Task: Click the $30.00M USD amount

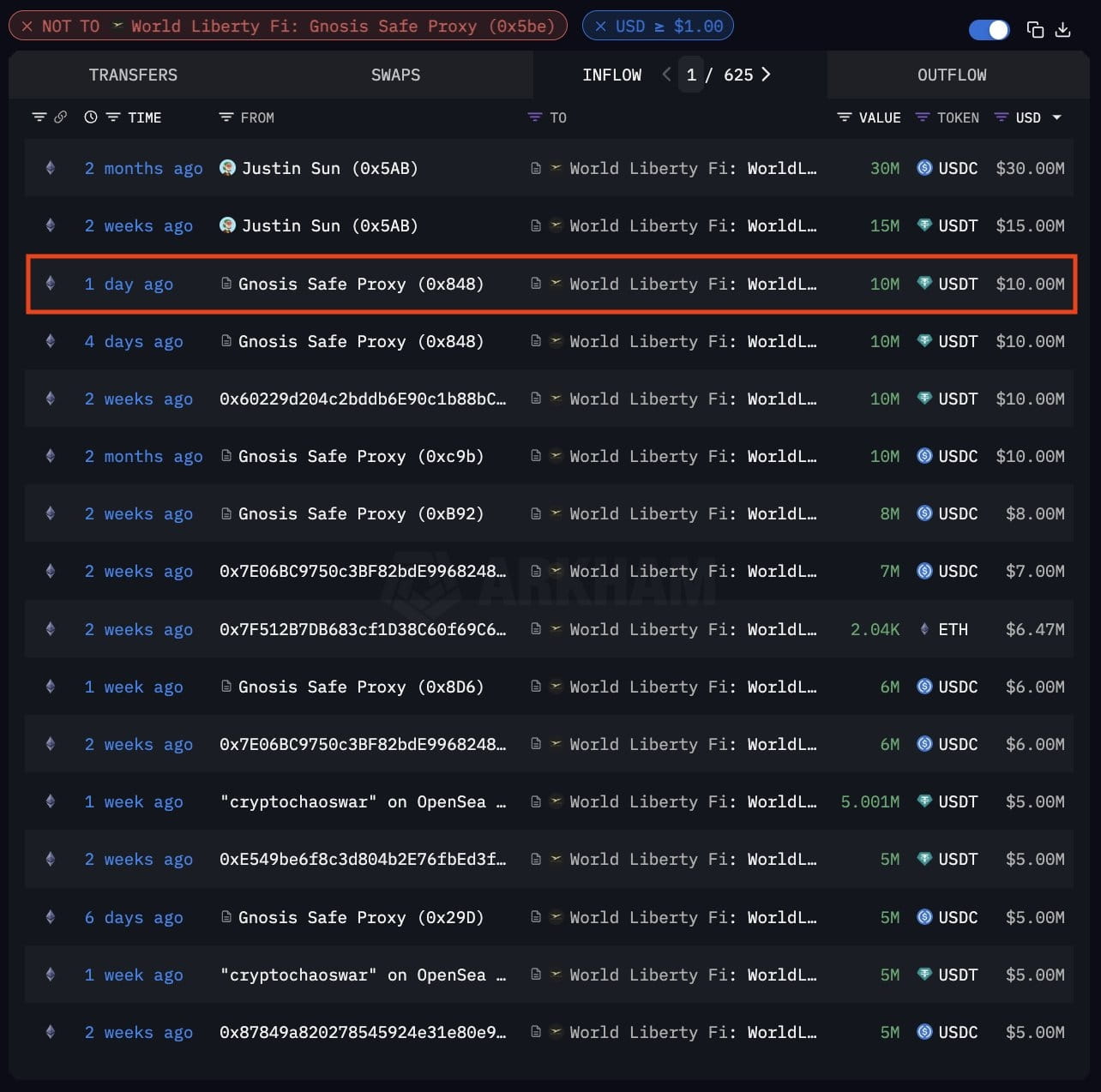Action: pos(1030,168)
